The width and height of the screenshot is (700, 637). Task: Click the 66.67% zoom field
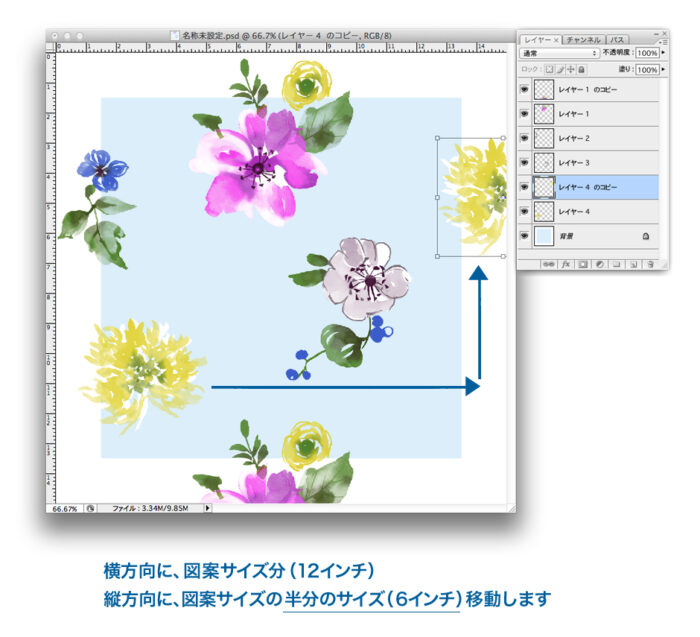65,508
